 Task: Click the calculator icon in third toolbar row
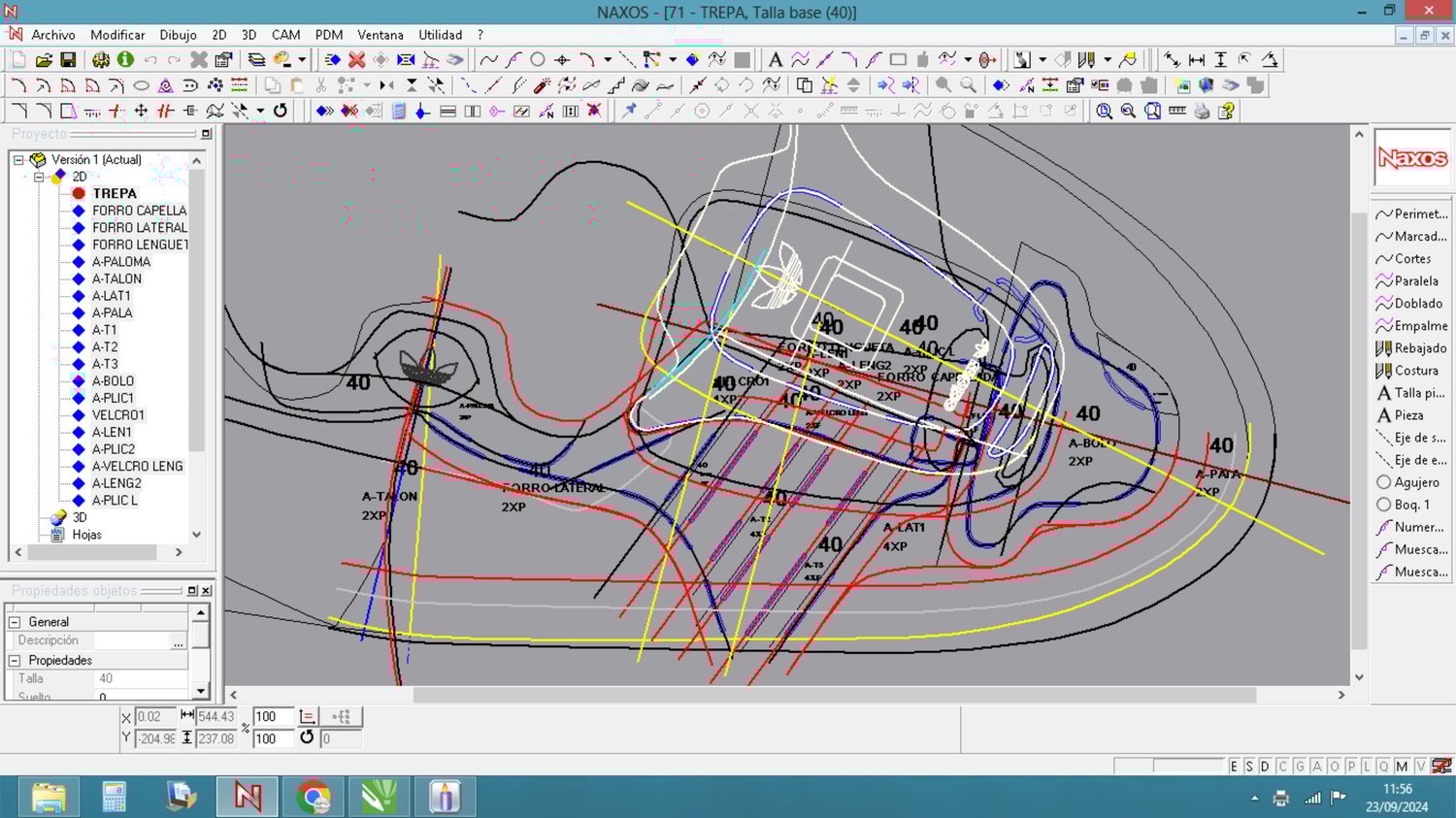click(x=399, y=111)
